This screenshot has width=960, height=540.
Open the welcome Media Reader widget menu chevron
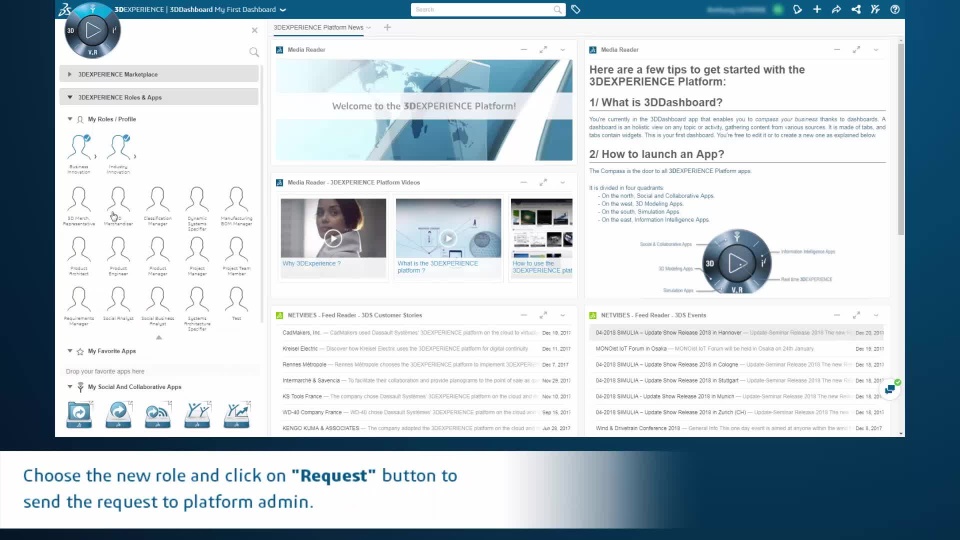pos(563,50)
